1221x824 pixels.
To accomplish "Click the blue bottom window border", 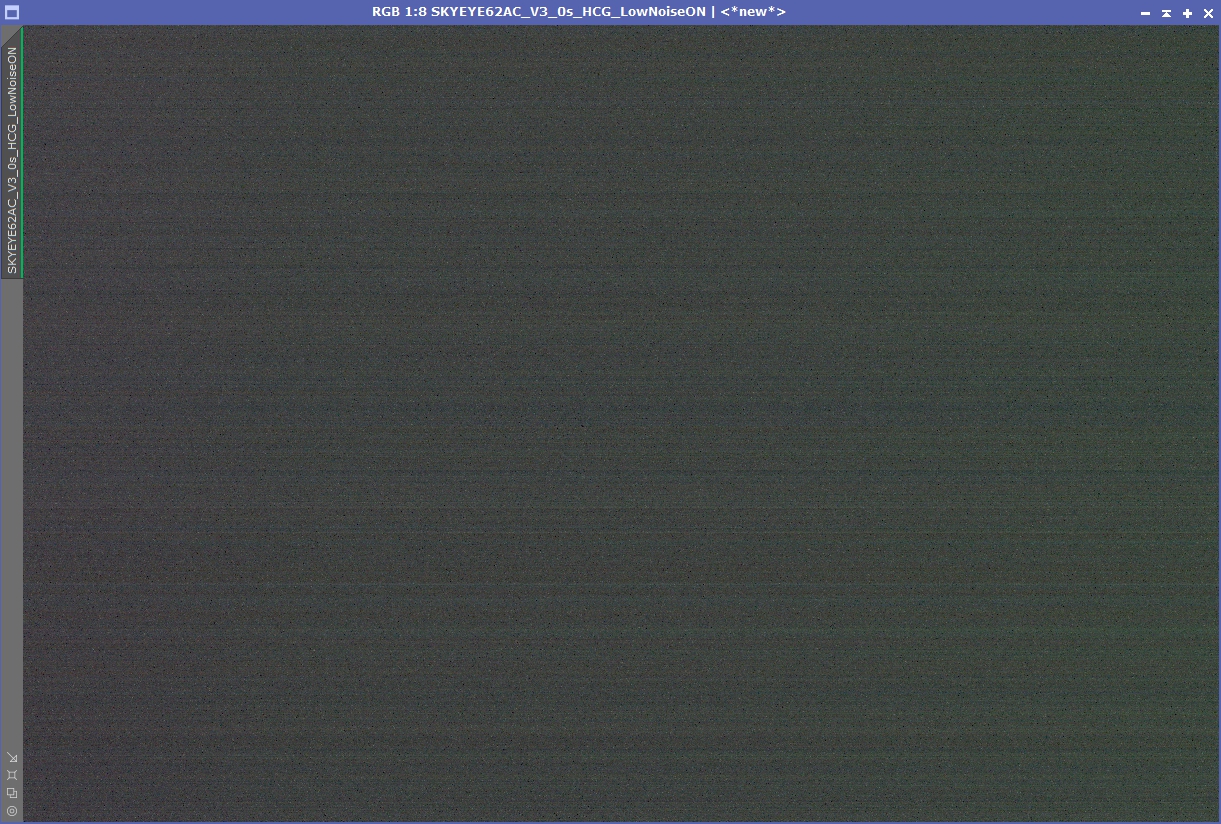I will click(610, 822).
